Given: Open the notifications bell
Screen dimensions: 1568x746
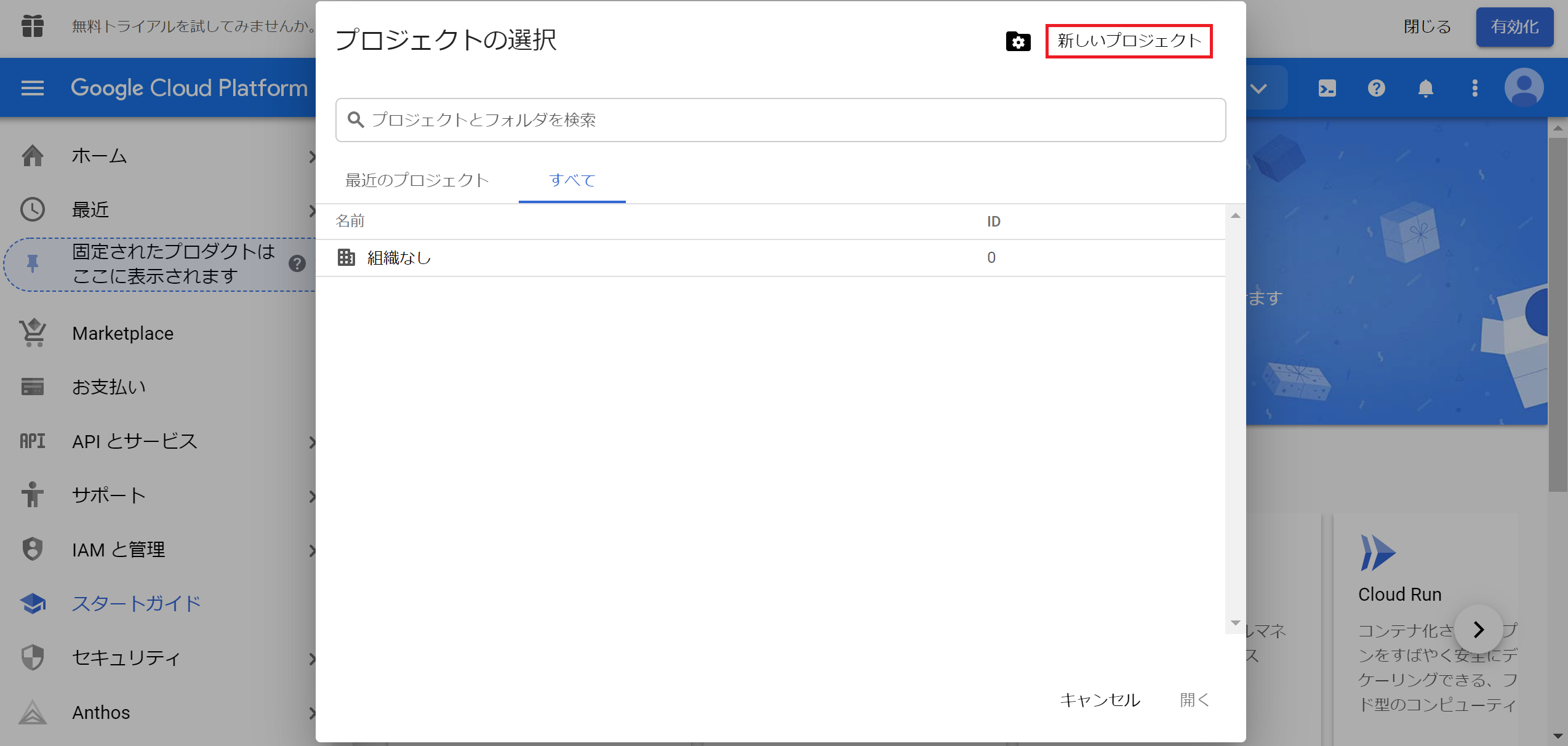Looking at the screenshot, I should [1426, 88].
